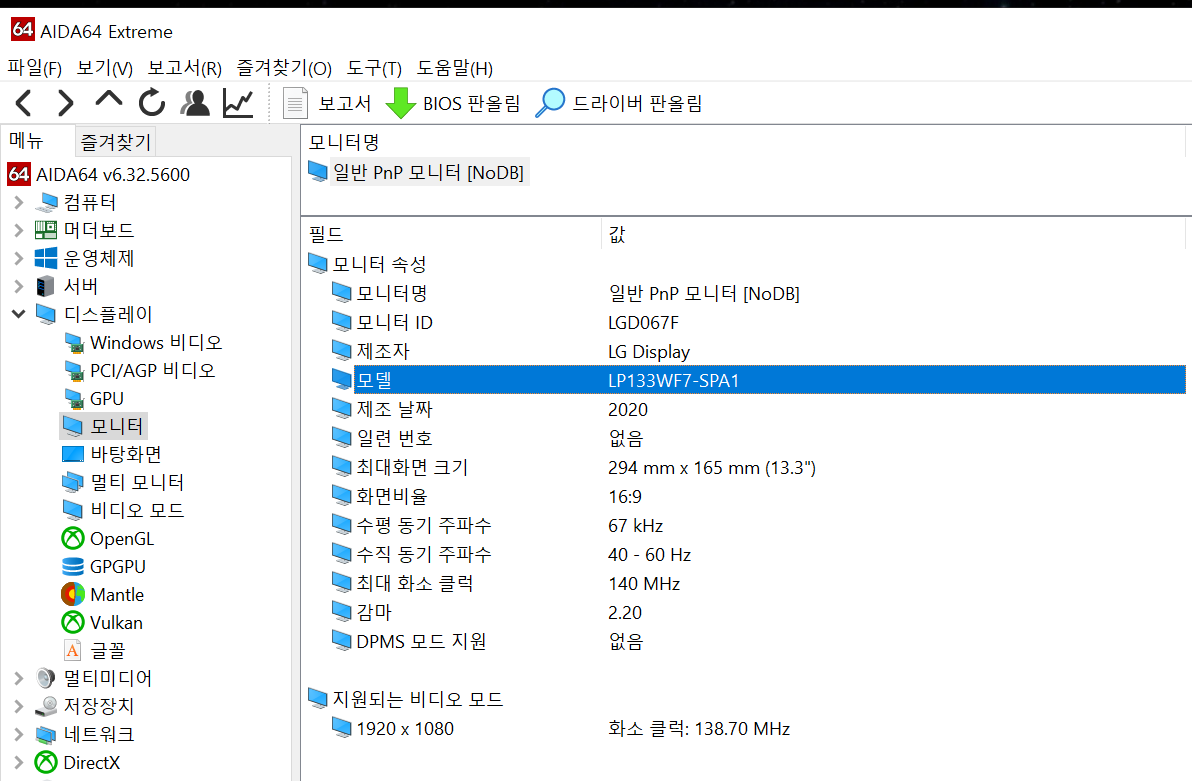Screen dimensions: 1192x781
Task: Open the 파일(F) menu
Action: point(34,68)
